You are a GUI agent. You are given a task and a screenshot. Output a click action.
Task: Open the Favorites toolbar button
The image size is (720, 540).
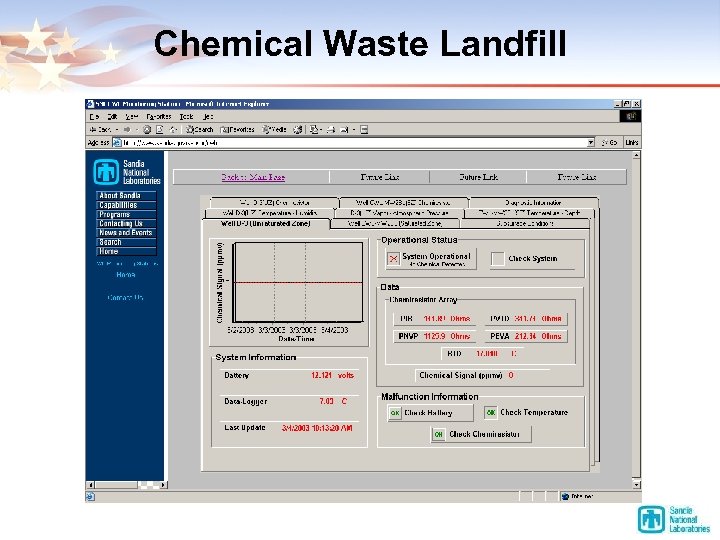click(237, 129)
